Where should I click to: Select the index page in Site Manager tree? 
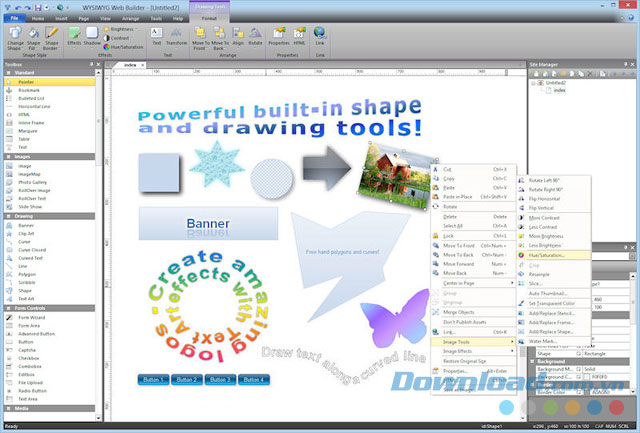pos(559,91)
